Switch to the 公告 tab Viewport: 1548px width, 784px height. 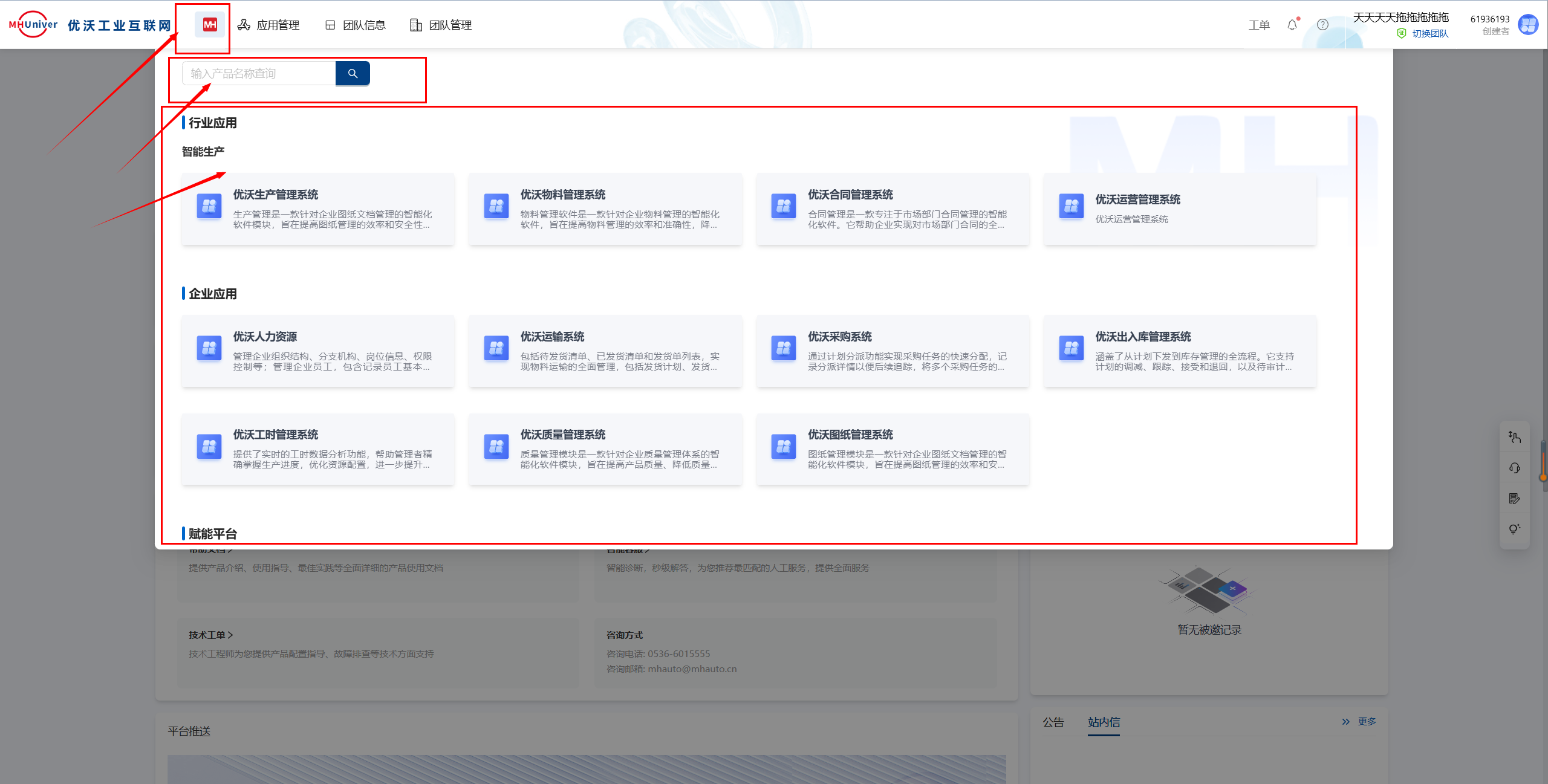click(x=1053, y=722)
